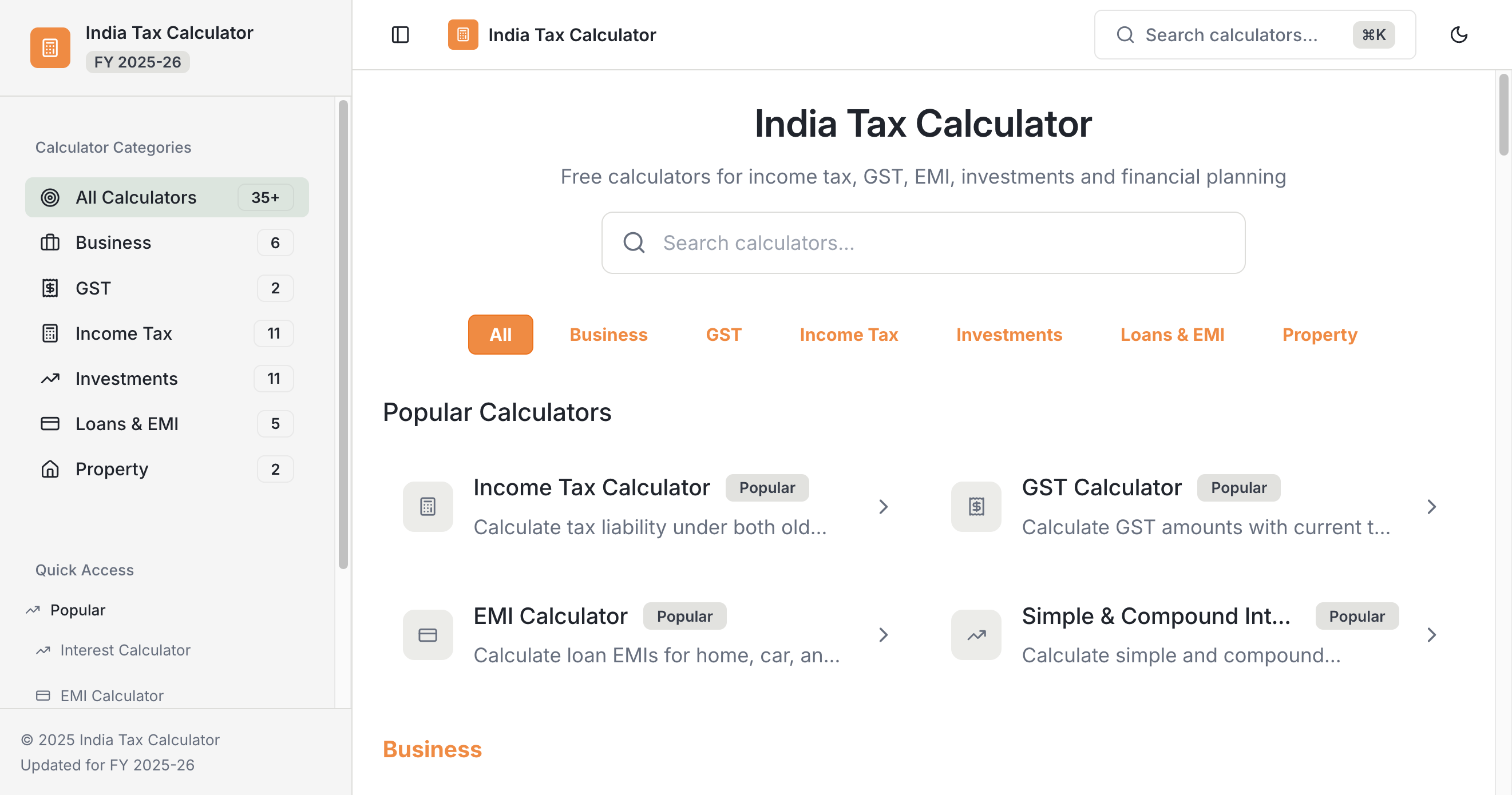Switch to the Investments filter tab
The width and height of the screenshot is (1512, 795).
point(1009,335)
